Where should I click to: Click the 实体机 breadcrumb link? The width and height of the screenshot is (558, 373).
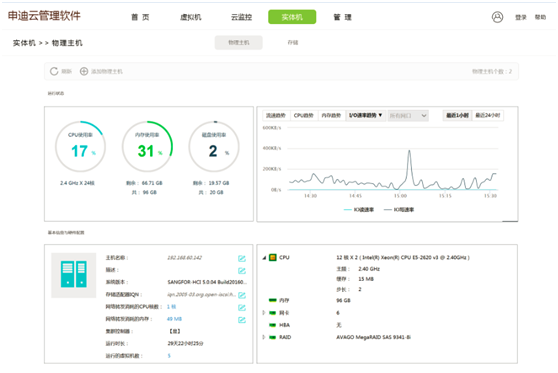pyautogui.click(x=24, y=43)
